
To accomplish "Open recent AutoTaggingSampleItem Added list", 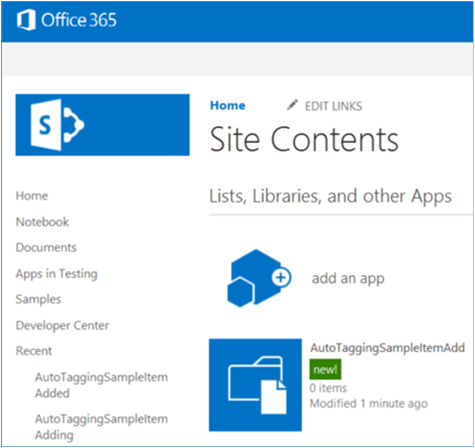I will 101,385.
